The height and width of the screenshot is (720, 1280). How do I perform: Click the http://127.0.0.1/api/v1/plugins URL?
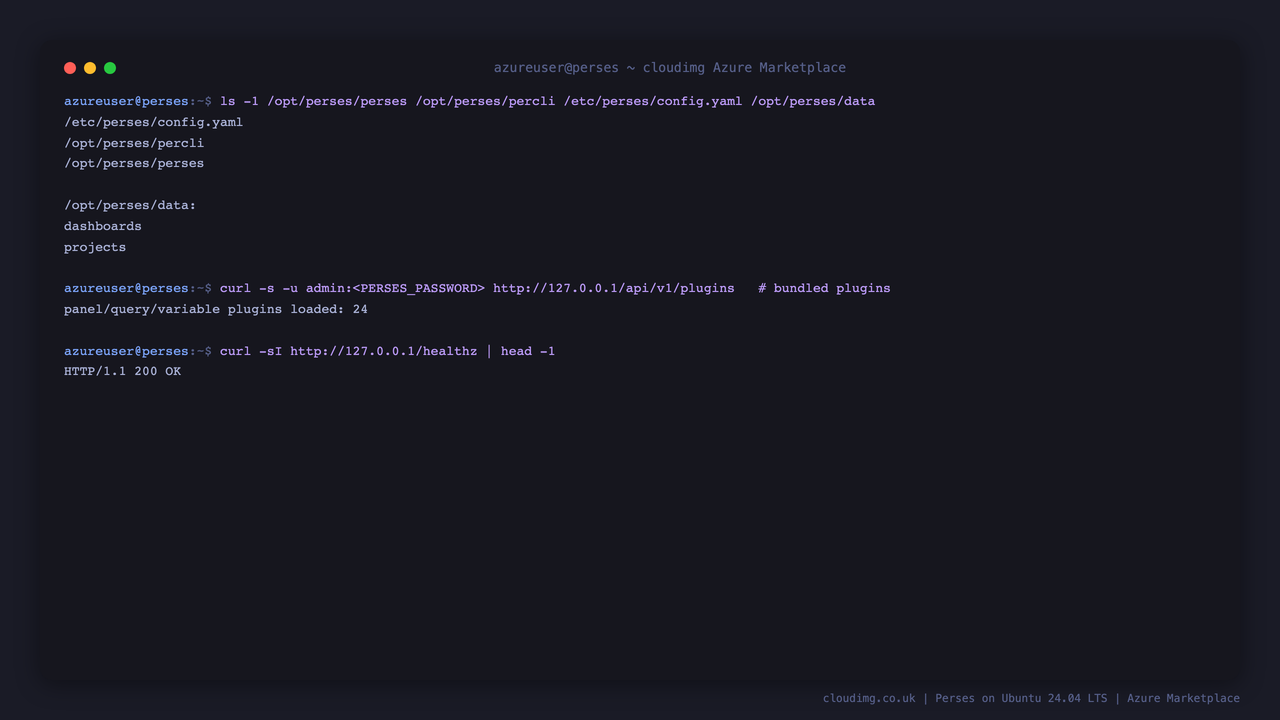(x=613, y=288)
